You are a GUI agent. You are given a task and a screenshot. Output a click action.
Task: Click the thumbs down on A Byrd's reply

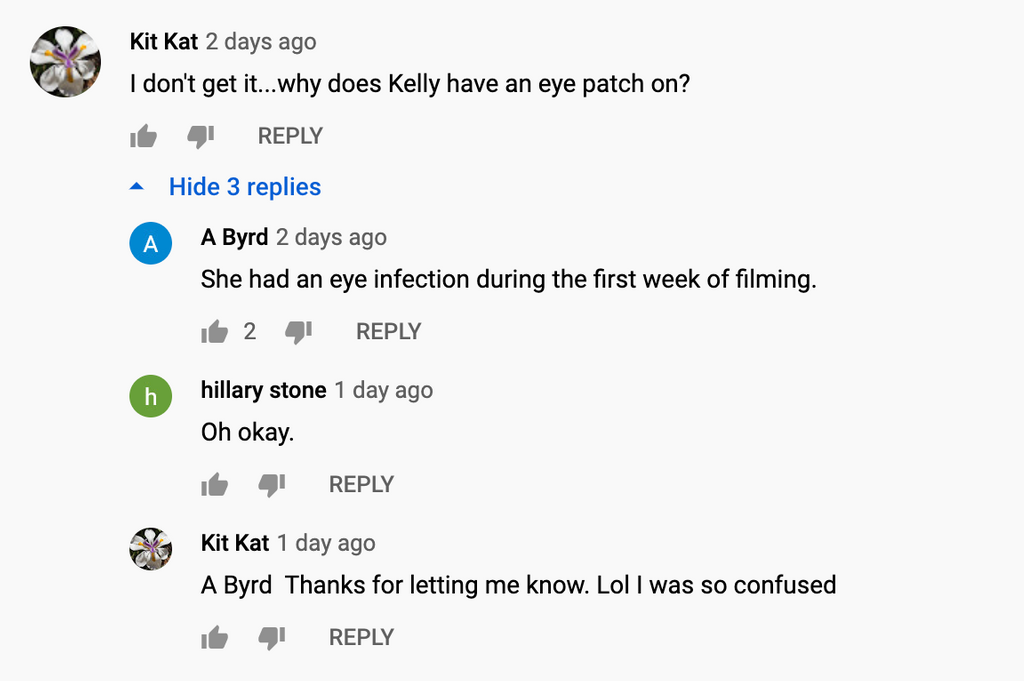(300, 331)
